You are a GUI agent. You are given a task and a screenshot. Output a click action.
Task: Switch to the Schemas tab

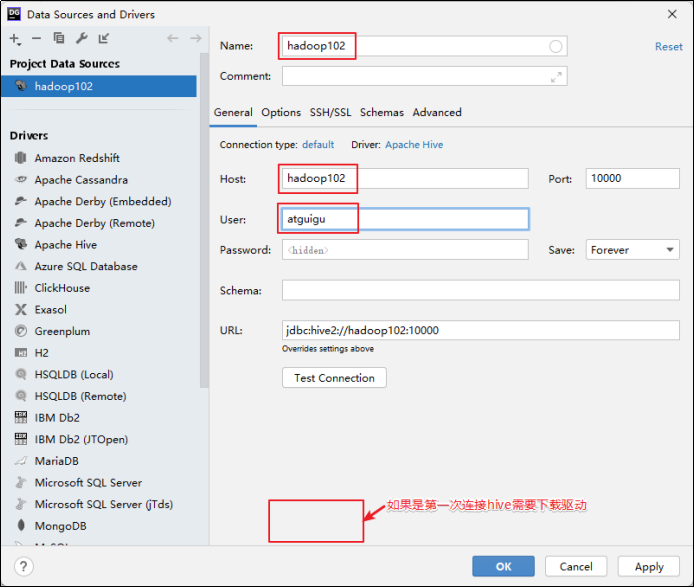(382, 113)
